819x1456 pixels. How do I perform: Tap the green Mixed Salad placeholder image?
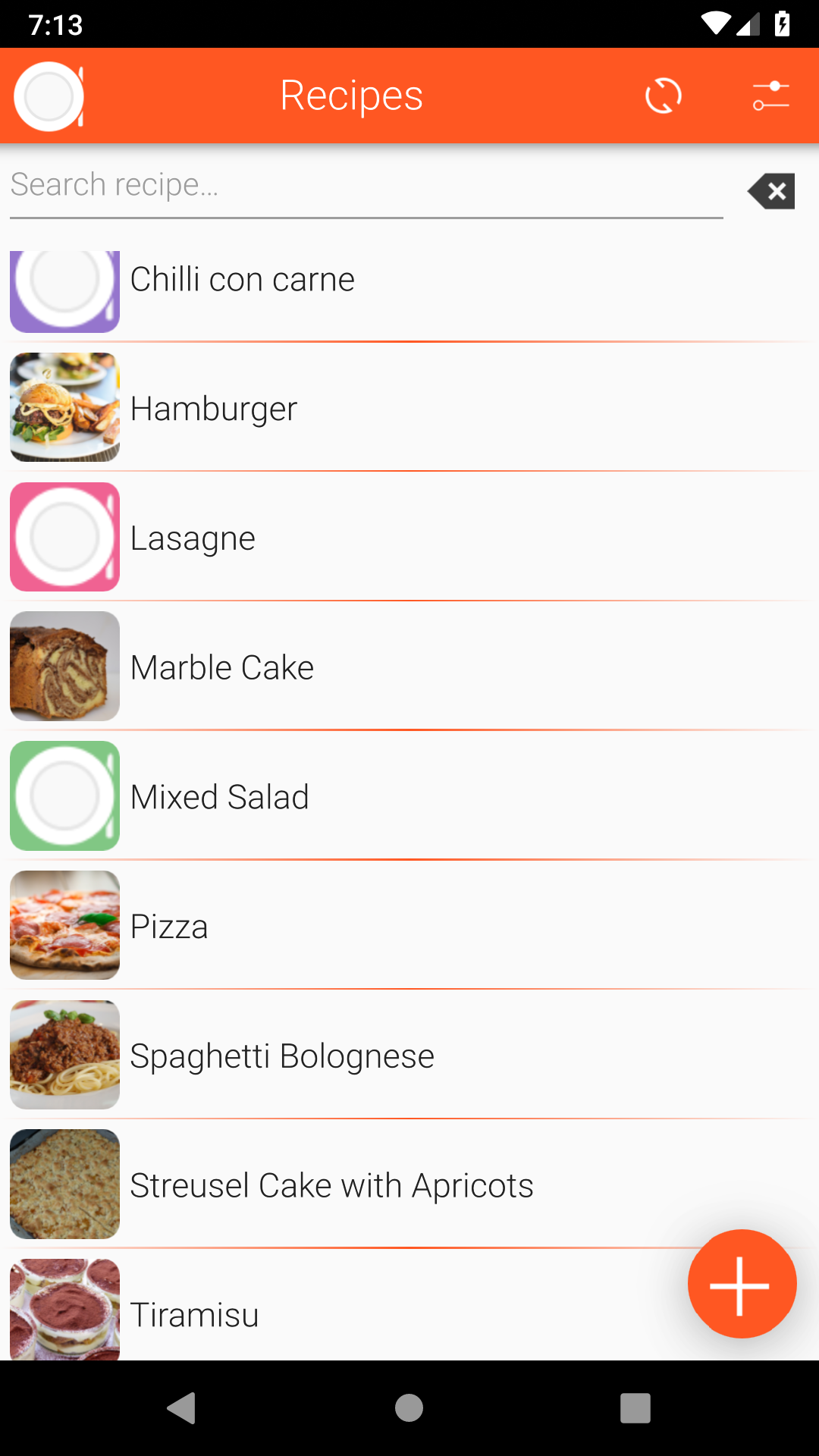tap(65, 796)
